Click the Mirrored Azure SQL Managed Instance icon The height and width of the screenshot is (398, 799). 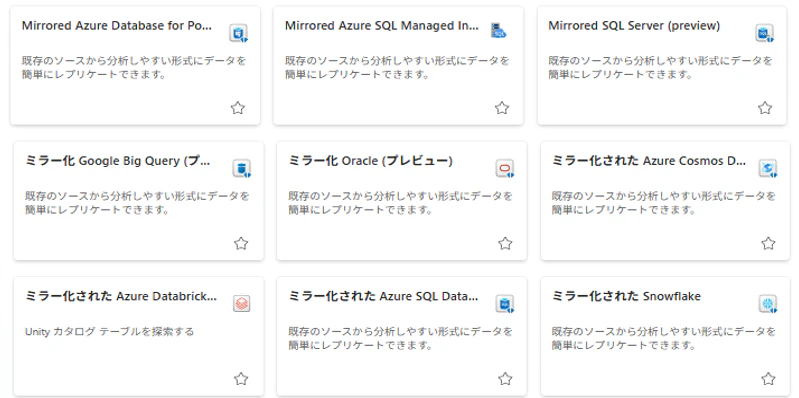point(499,31)
